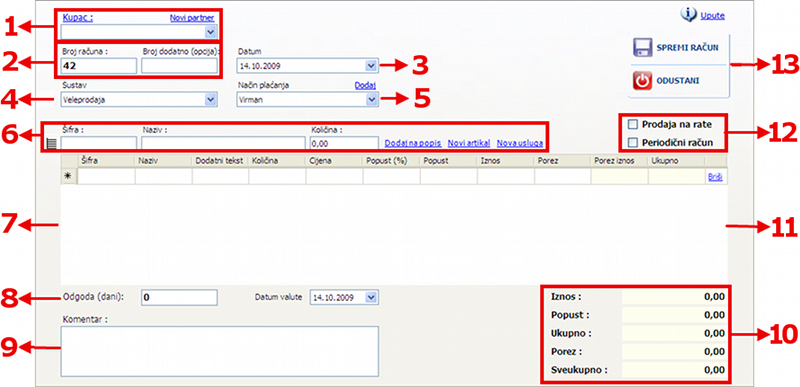
Task: Open the Datum valute date picker
Action: pos(371,297)
